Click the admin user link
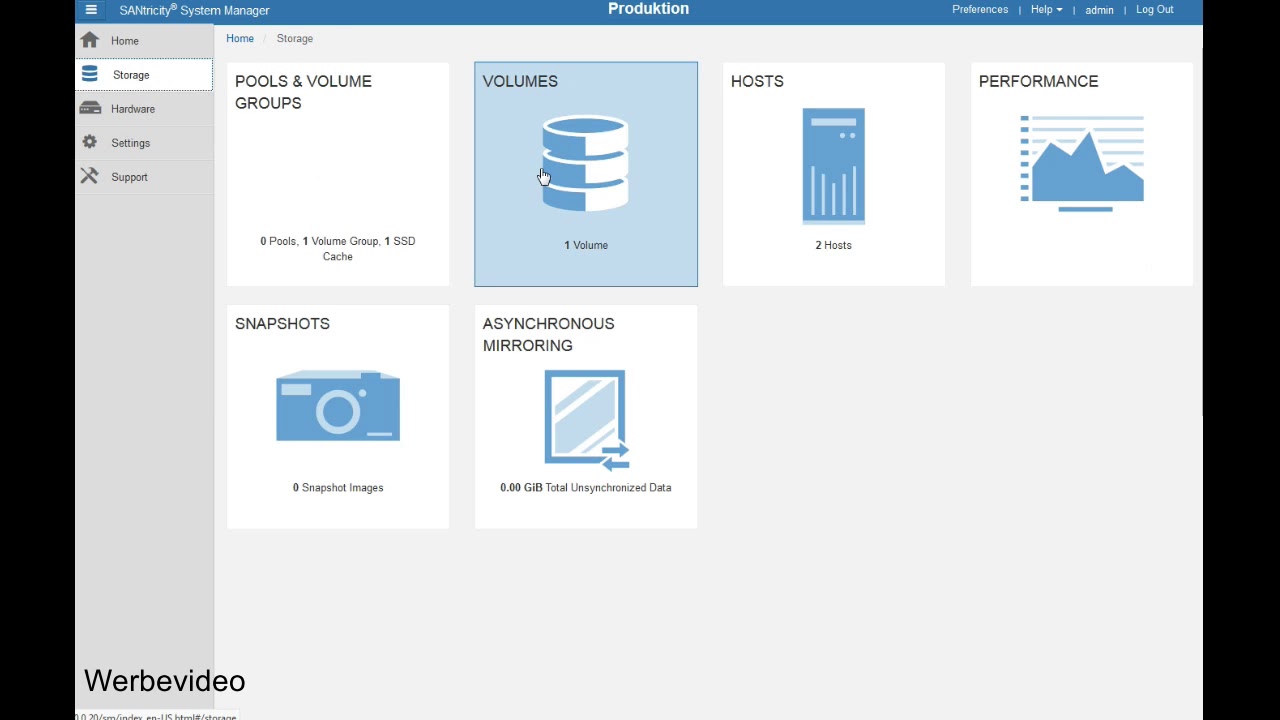This screenshot has height=720, width=1280. tap(1099, 10)
